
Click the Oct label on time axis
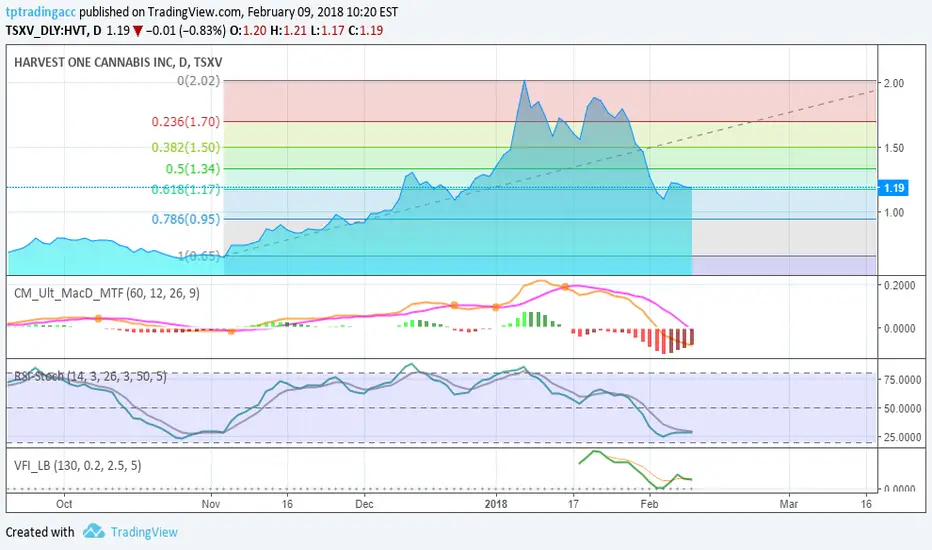pyautogui.click(x=64, y=504)
